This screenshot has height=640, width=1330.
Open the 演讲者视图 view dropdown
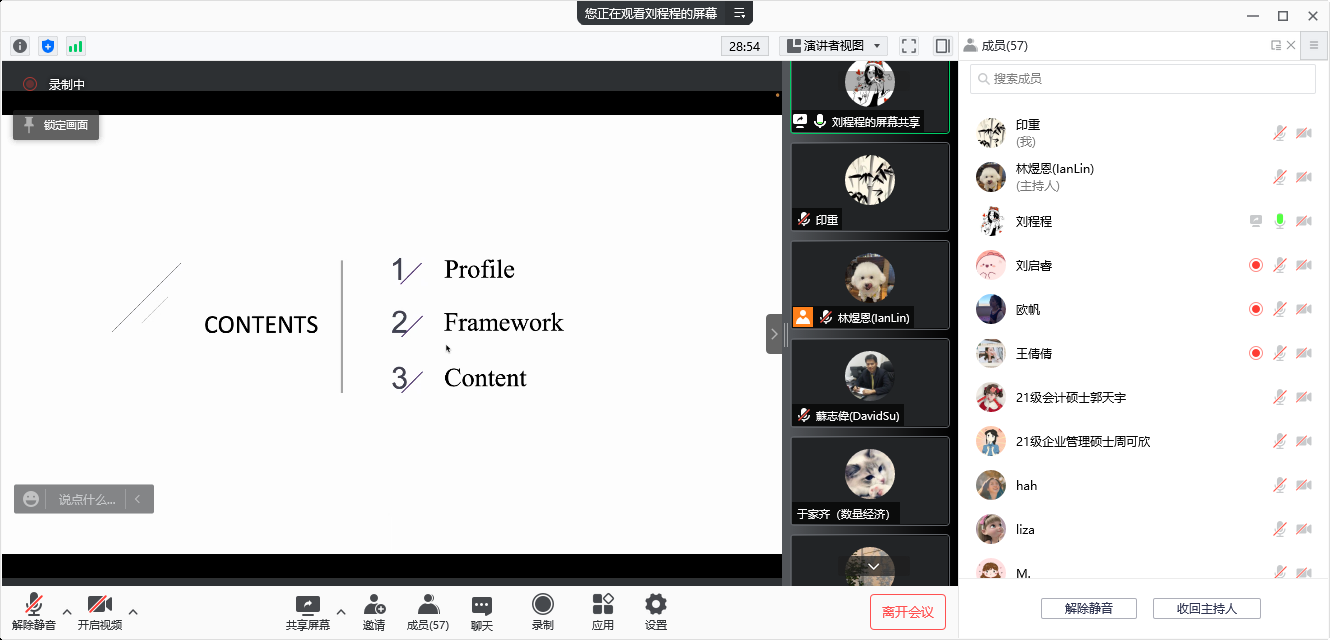coord(833,46)
